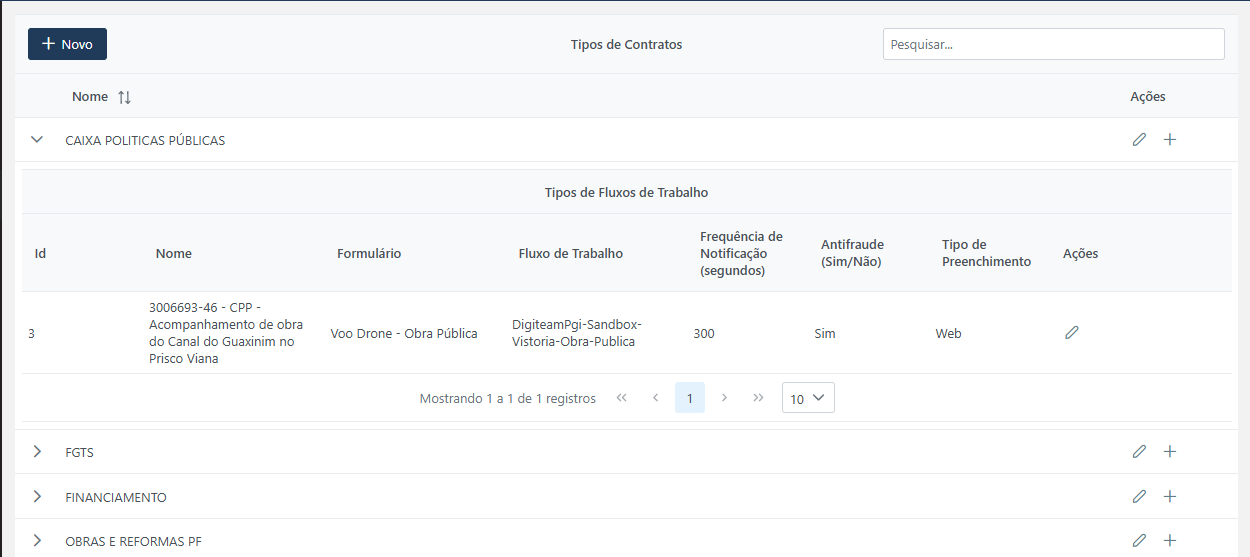Add workflow to OBRAS E REFORMAS PF
This screenshot has width=1250, height=557.
(x=1170, y=541)
